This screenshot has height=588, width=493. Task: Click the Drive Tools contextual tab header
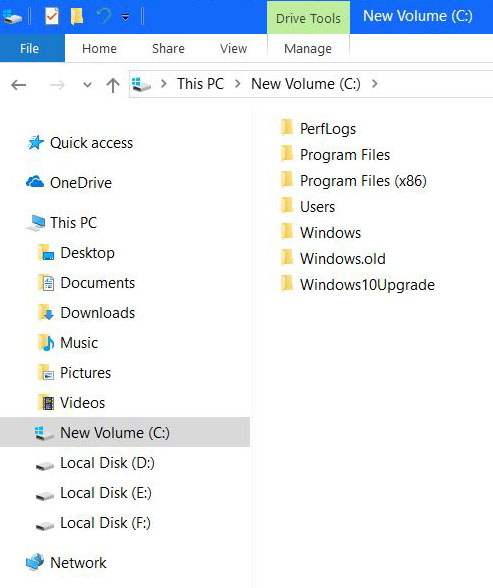click(x=308, y=18)
